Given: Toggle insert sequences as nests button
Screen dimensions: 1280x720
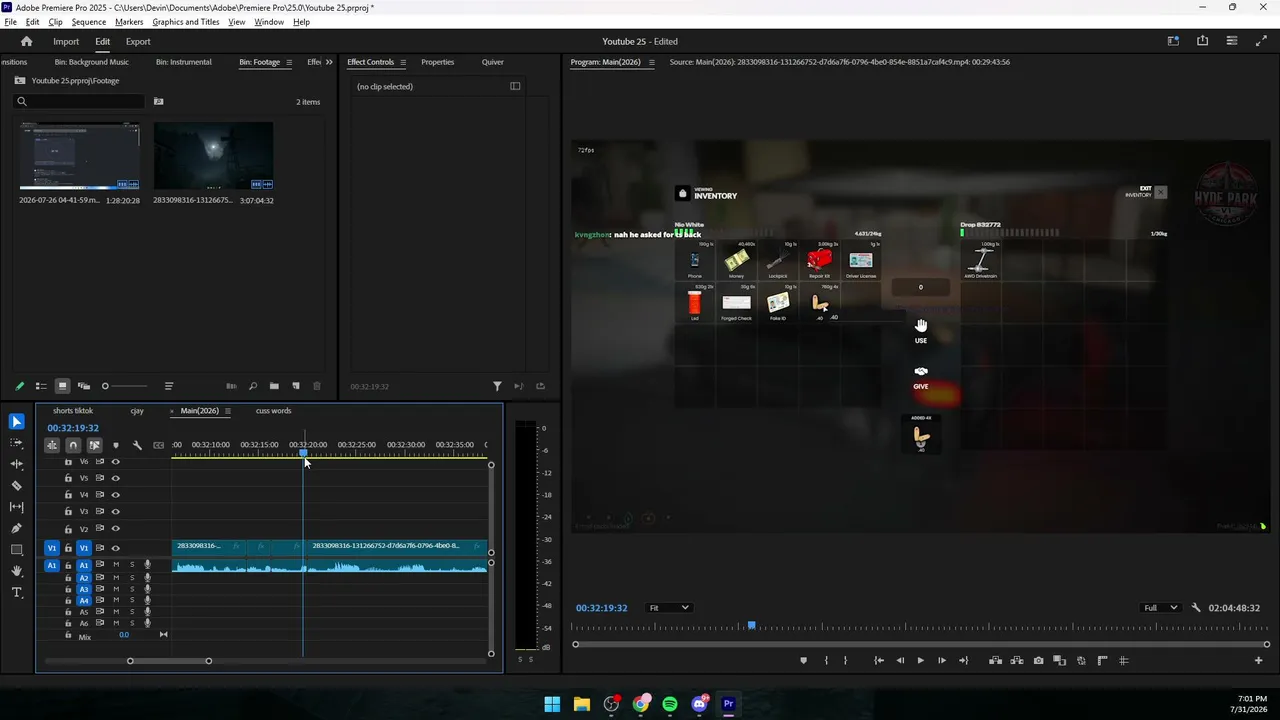Looking at the screenshot, I should point(52,445).
